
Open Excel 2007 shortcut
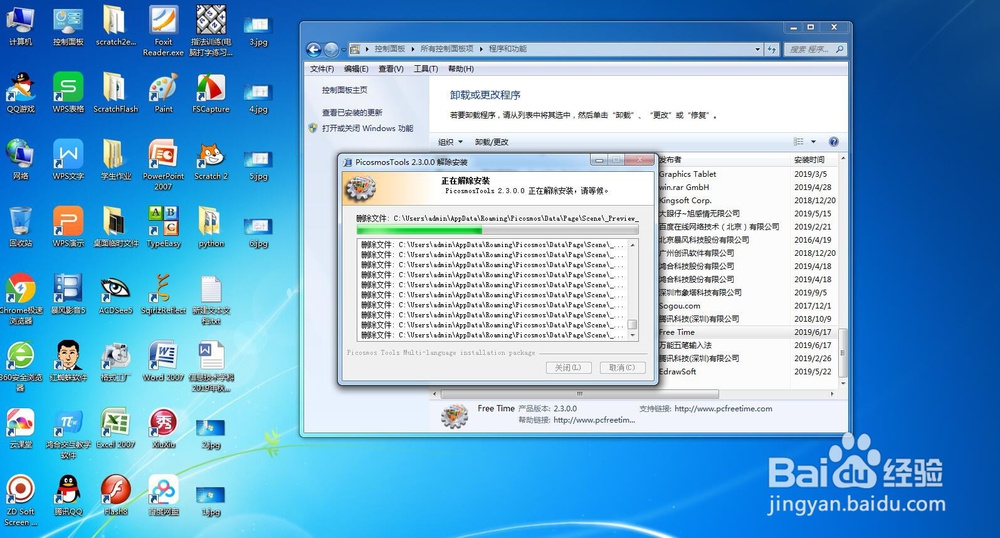coord(115,428)
